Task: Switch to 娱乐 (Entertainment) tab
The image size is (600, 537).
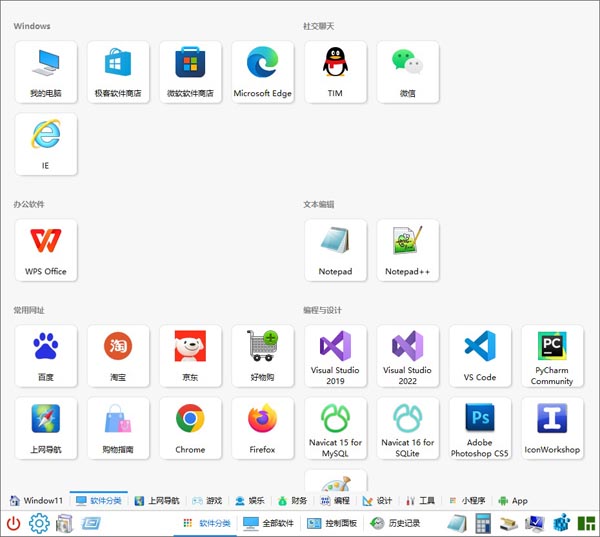Action: click(x=250, y=501)
